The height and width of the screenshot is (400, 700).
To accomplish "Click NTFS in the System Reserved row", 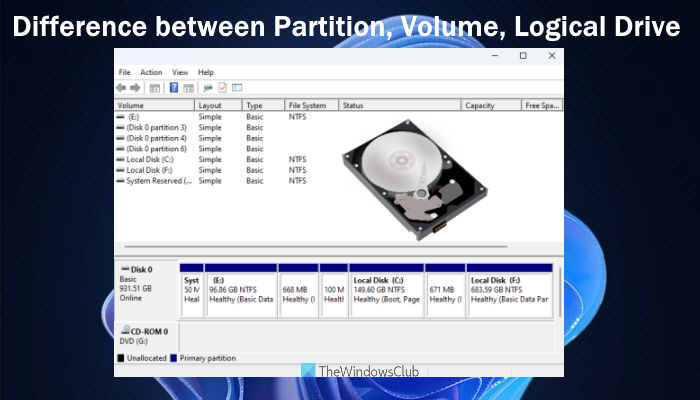I will [x=297, y=181].
